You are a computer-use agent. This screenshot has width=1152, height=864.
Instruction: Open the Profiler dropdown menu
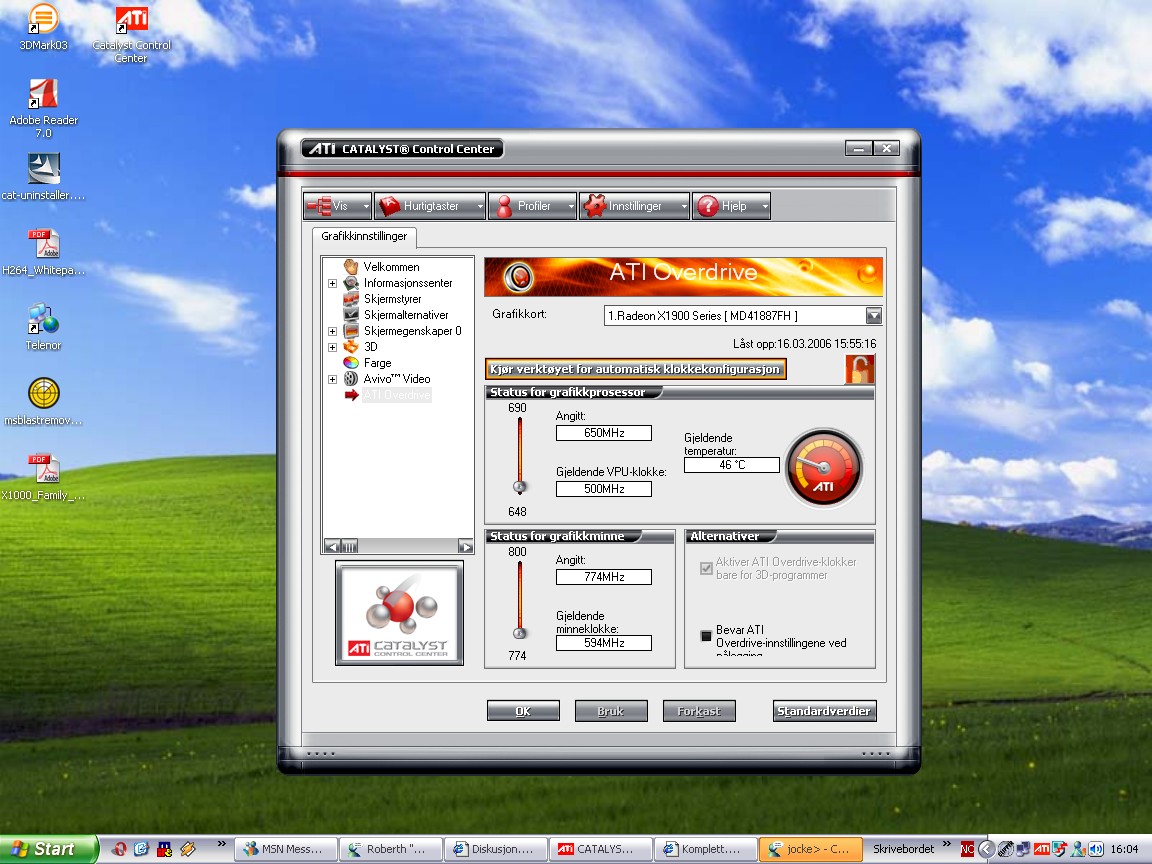pos(533,206)
